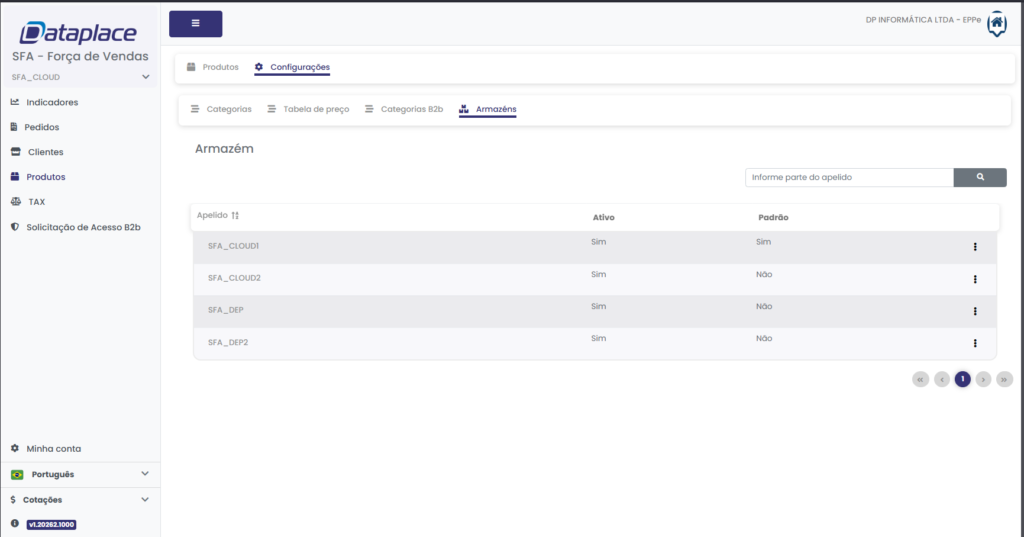Open Minha conta settings
Screen dimensions: 1024x537
(53, 449)
